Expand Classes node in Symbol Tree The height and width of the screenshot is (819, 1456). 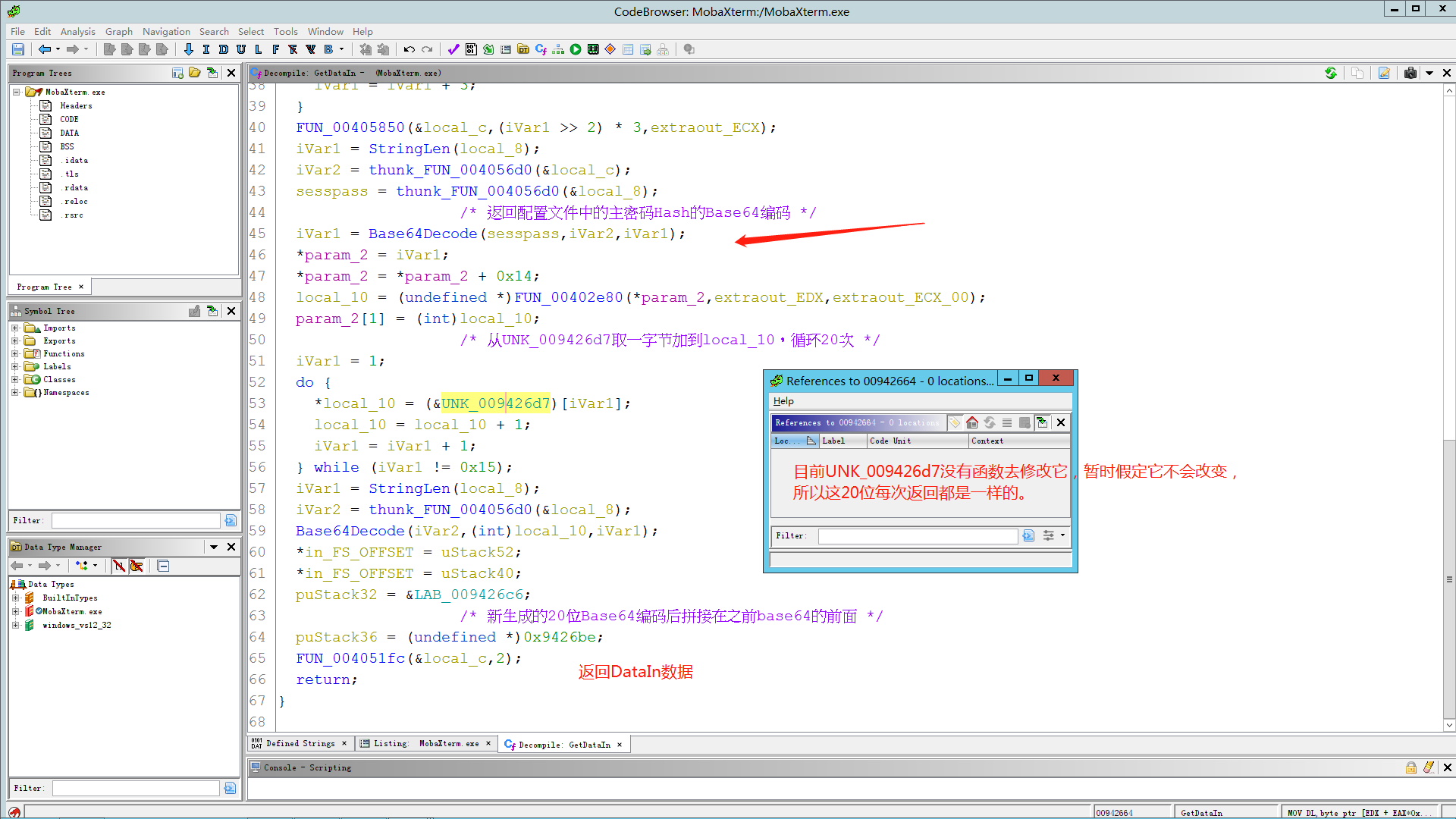14,379
